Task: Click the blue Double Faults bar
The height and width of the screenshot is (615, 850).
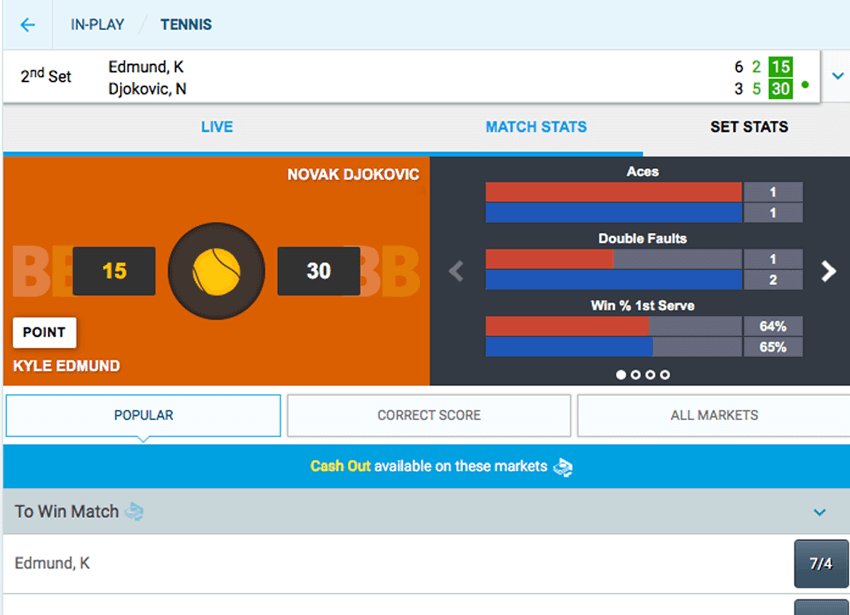Action: point(614,280)
